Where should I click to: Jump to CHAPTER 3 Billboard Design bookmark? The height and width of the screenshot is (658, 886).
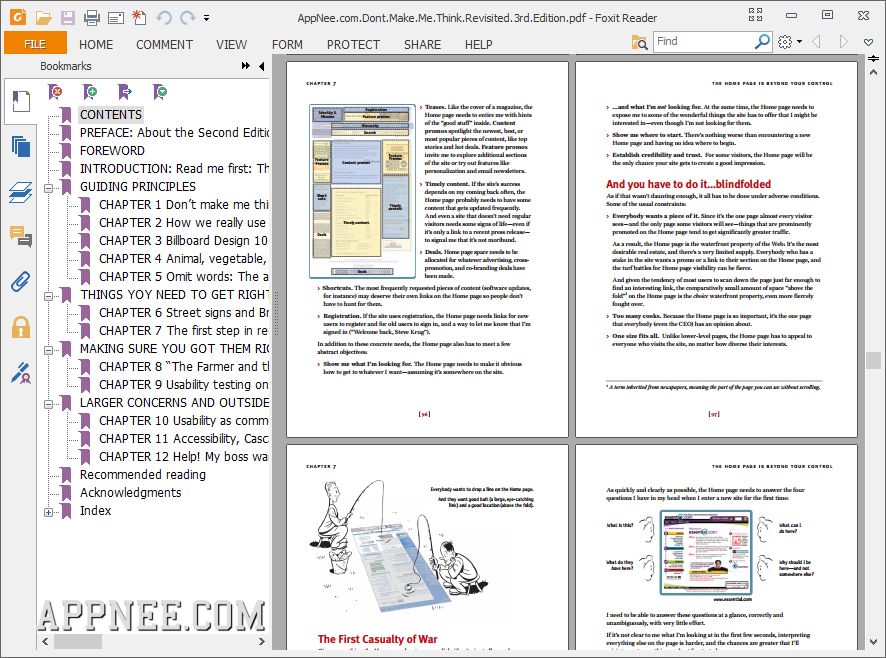coord(183,241)
